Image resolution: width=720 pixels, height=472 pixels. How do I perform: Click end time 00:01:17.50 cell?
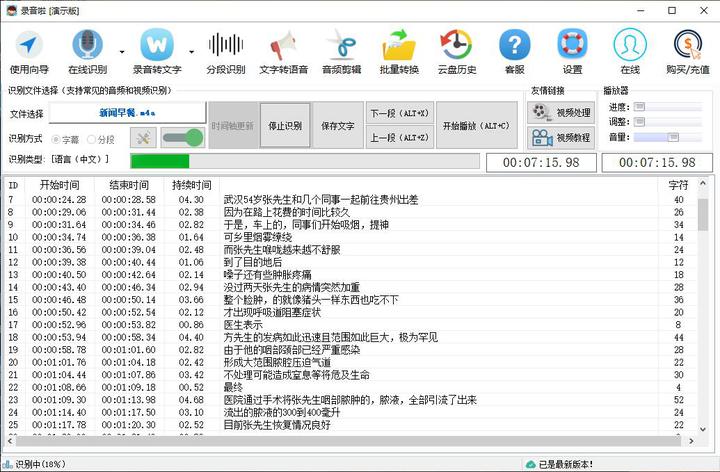pyautogui.click(x=129, y=412)
